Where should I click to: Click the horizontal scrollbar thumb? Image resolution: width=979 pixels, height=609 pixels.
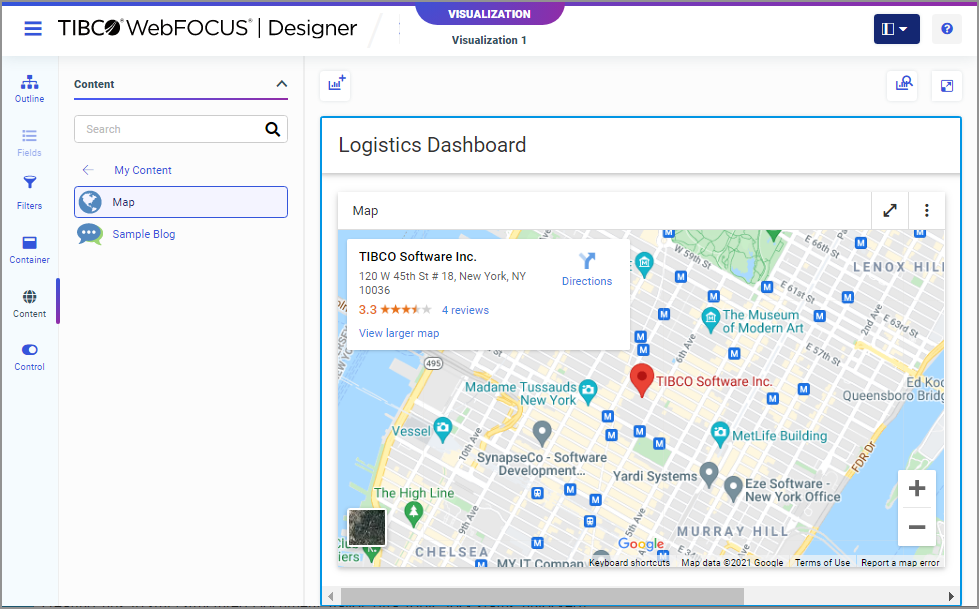point(542,597)
